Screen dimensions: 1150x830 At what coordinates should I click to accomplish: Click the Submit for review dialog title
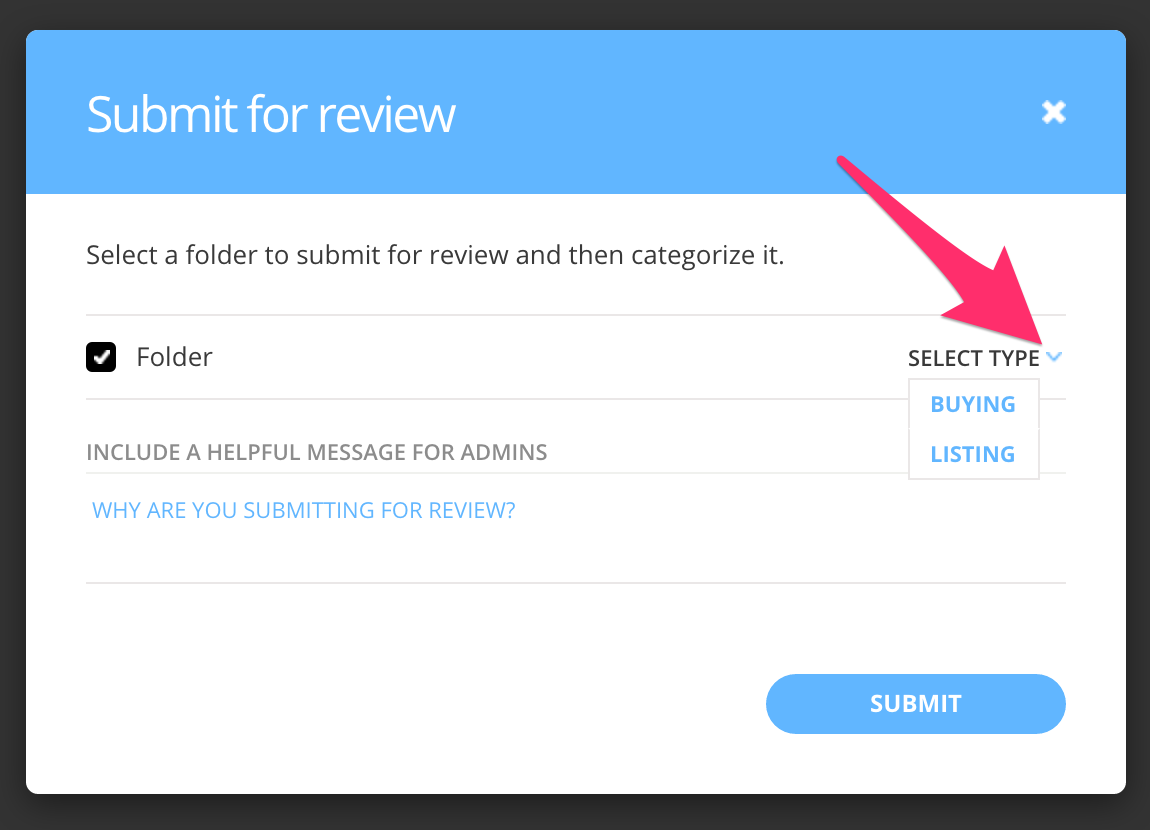click(271, 114)
